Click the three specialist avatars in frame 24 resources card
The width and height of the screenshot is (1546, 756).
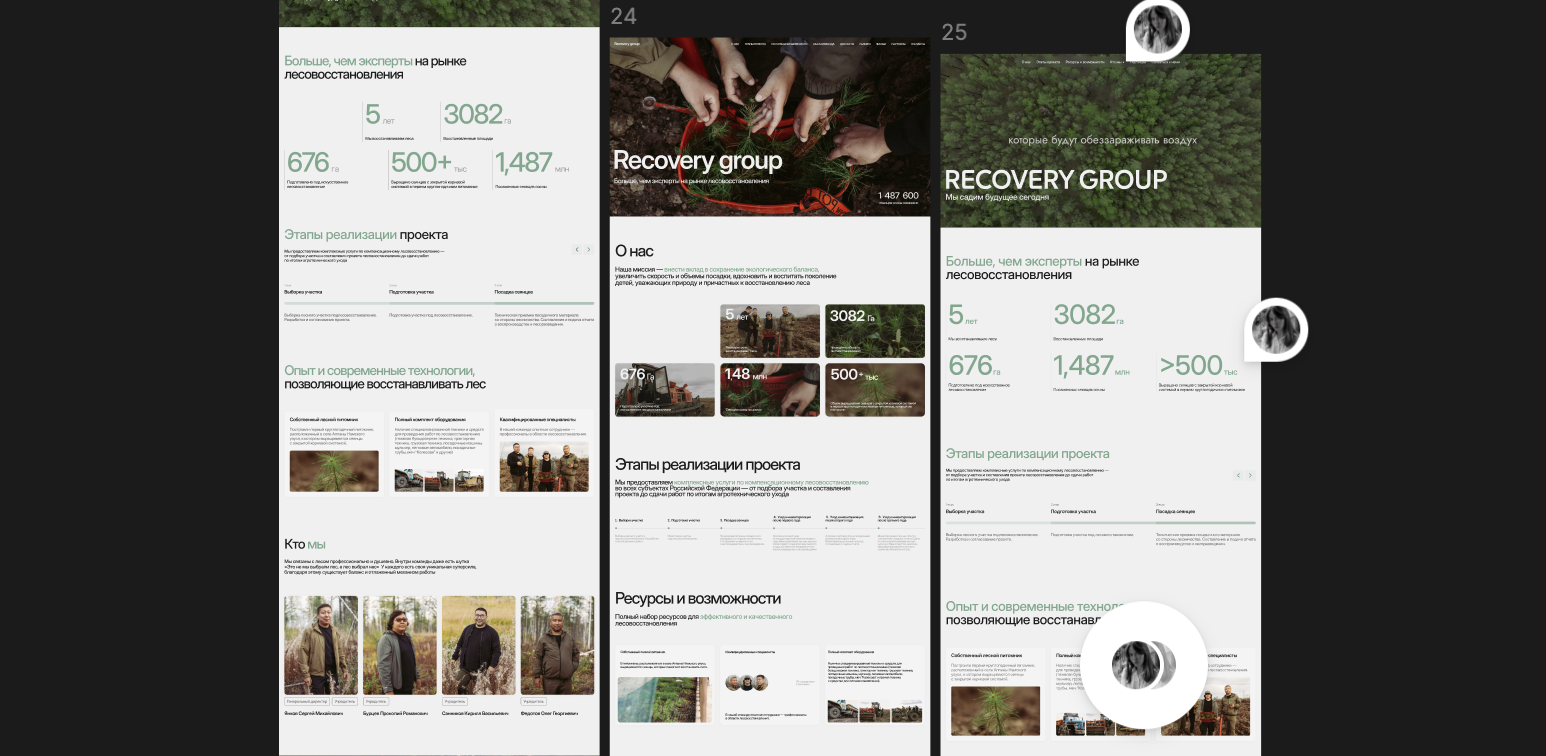[x=747, y=683]
